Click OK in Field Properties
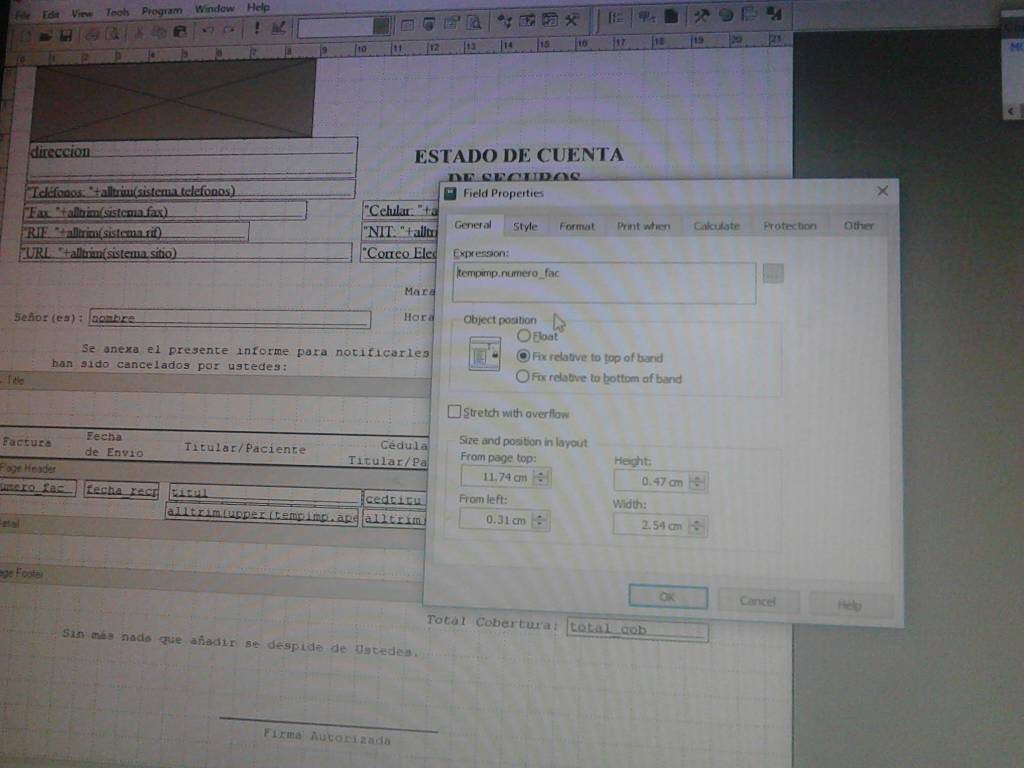Screen dimensions: 1024x768 pyautogui.click(x=667, y=597)
